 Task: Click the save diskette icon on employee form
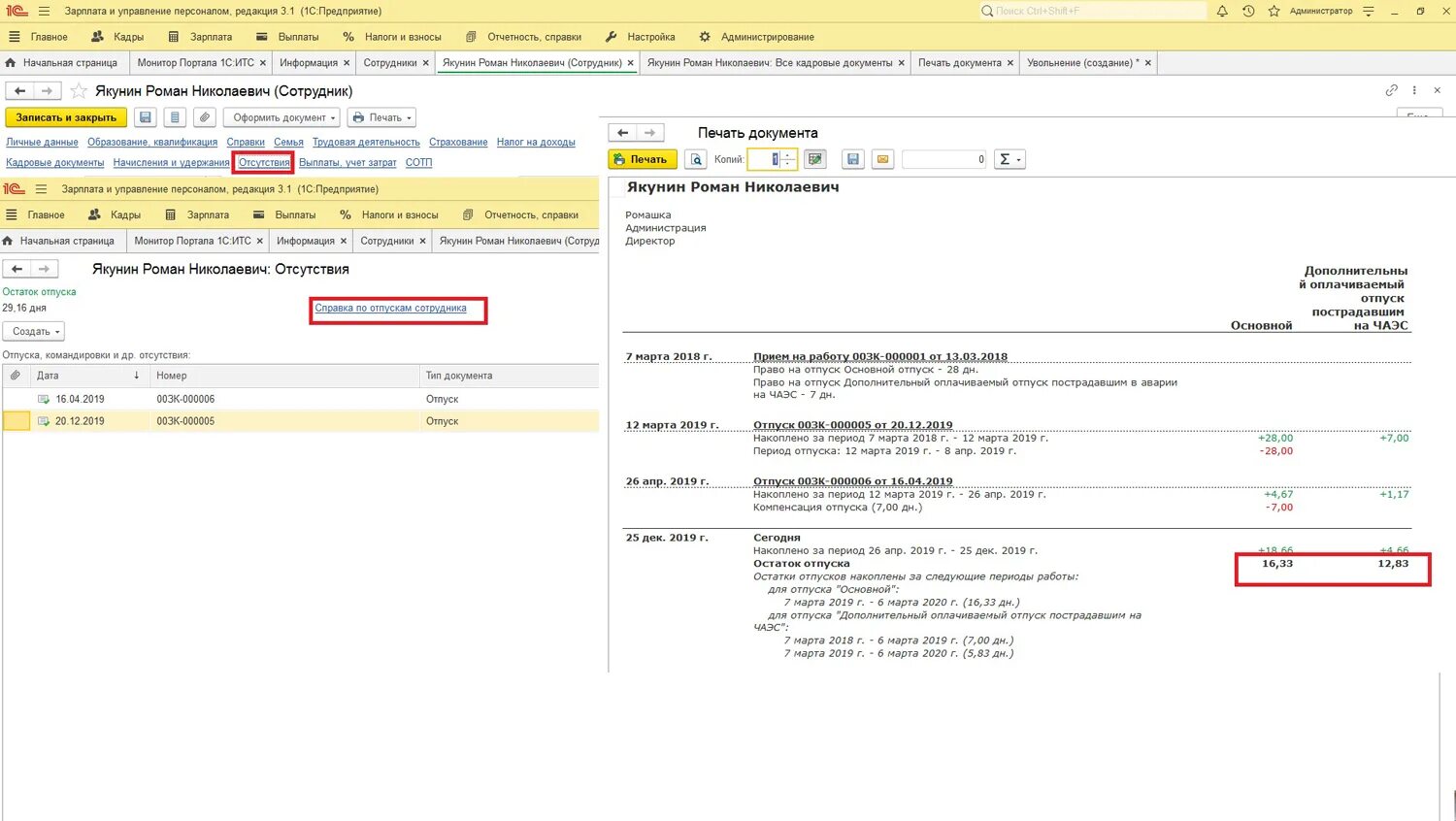point(146,117)
